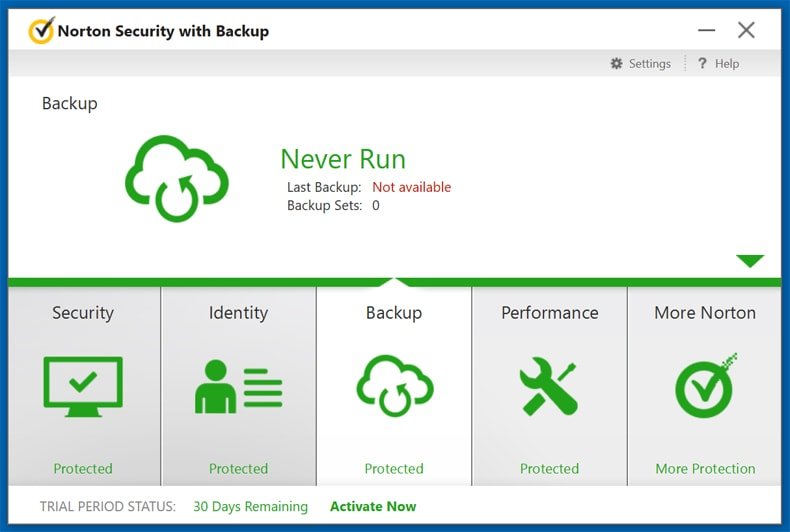Open the More Norton tab label
Image resolution: width=790 pixels, height=532 pixels.
(x=705, y=313)
